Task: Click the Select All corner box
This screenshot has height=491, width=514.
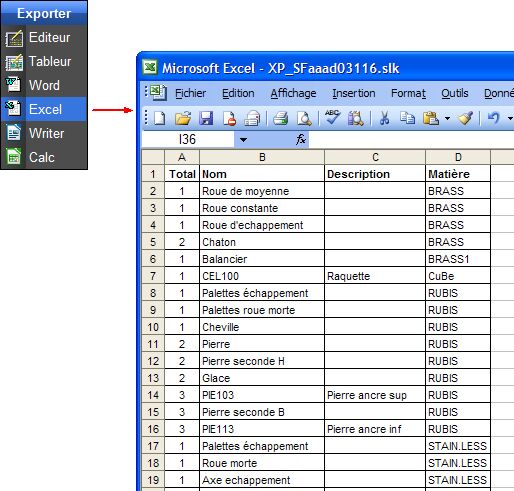Action: click(x=153, y=157)
